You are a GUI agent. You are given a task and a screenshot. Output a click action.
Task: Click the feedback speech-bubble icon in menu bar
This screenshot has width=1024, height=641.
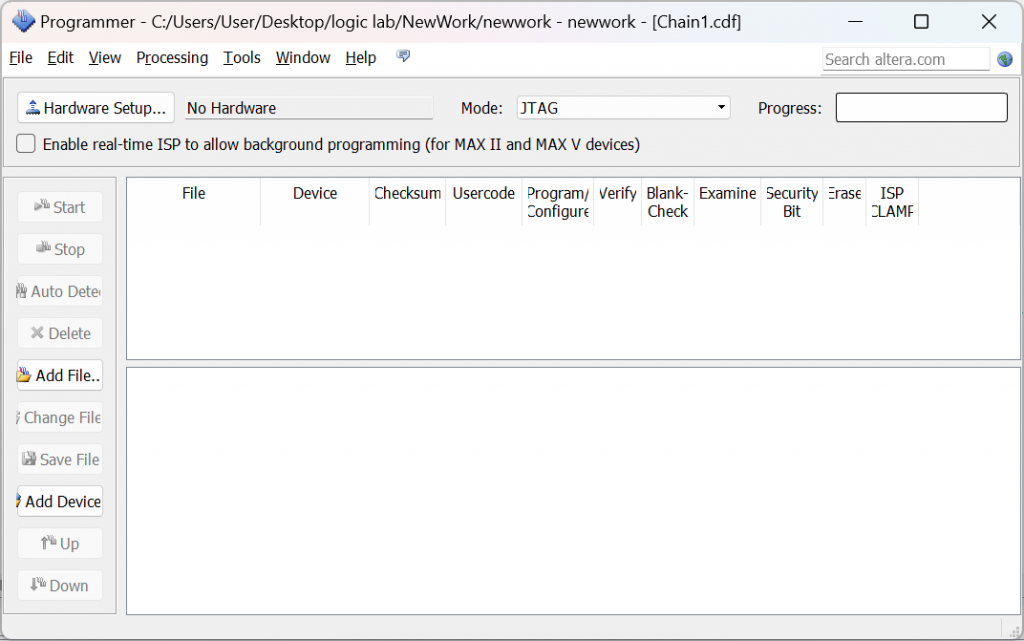coord(404,56)
